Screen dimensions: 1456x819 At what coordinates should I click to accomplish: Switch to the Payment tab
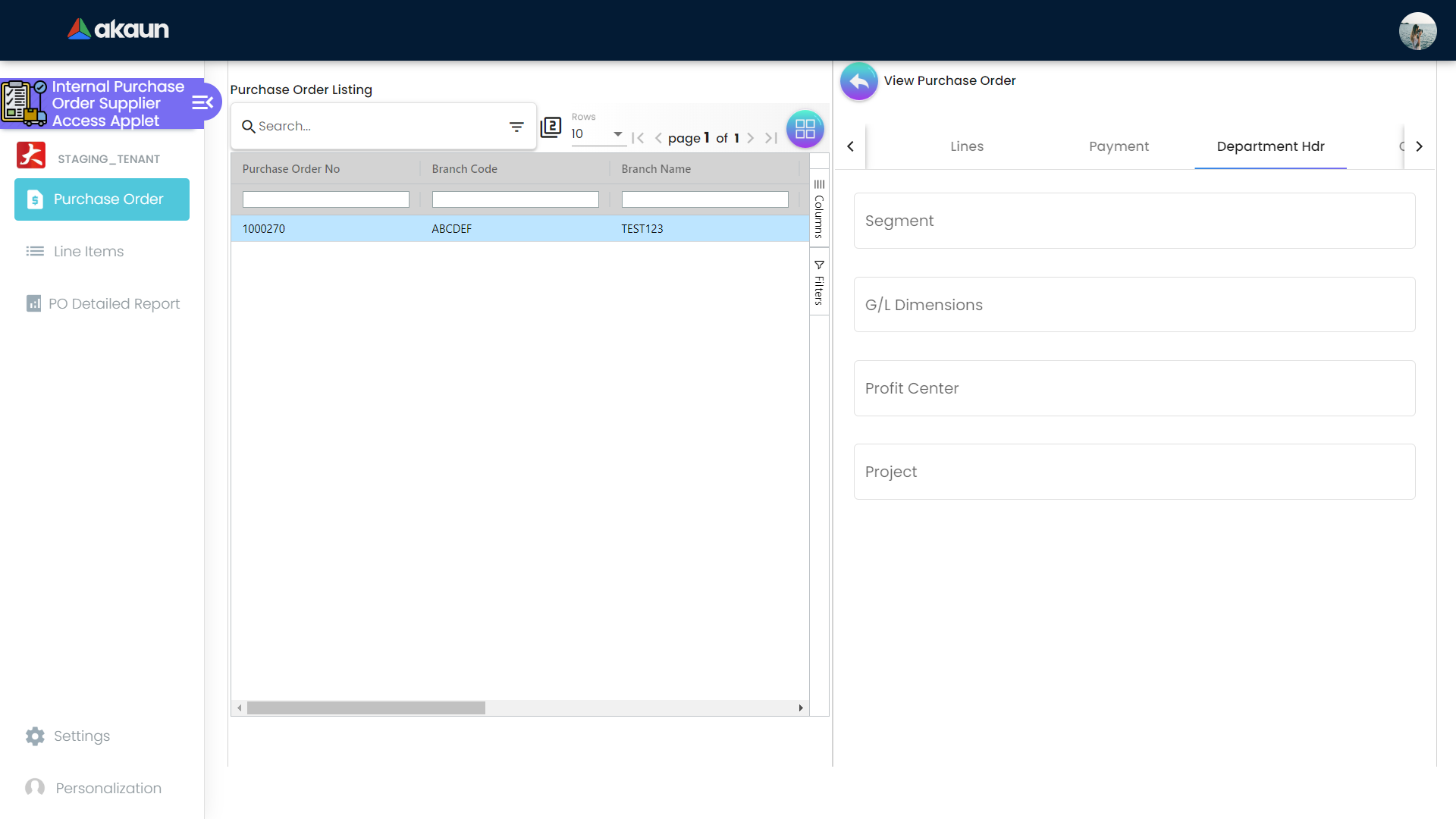point(1119,146)
